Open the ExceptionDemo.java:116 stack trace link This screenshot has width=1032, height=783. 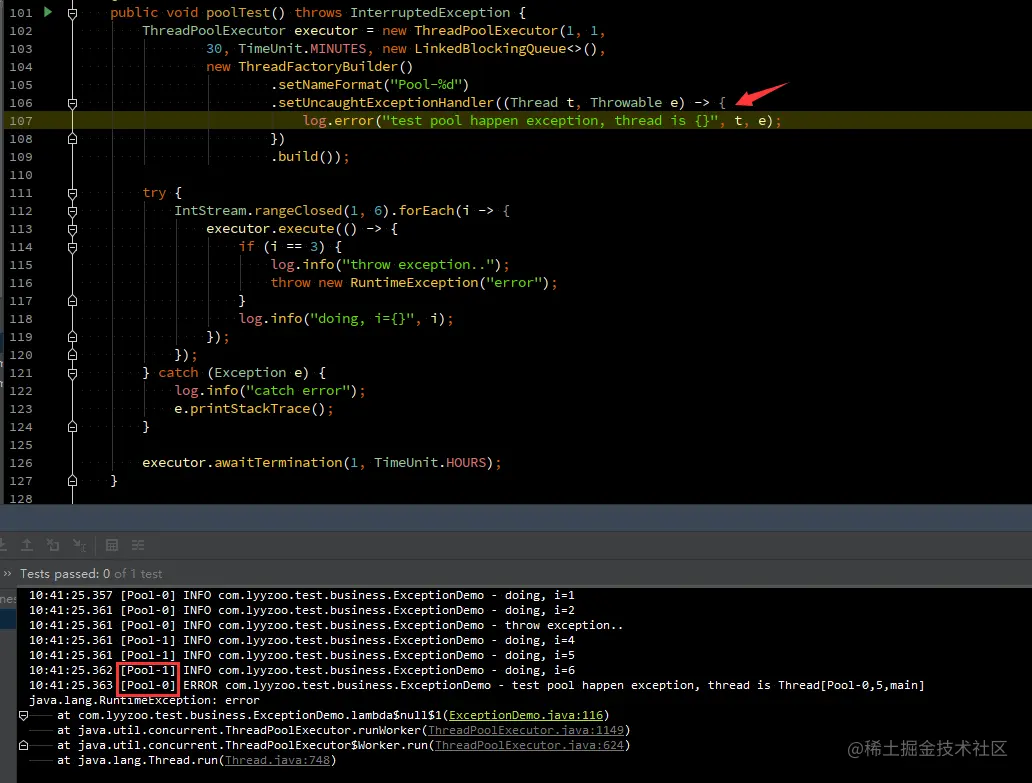526,715
